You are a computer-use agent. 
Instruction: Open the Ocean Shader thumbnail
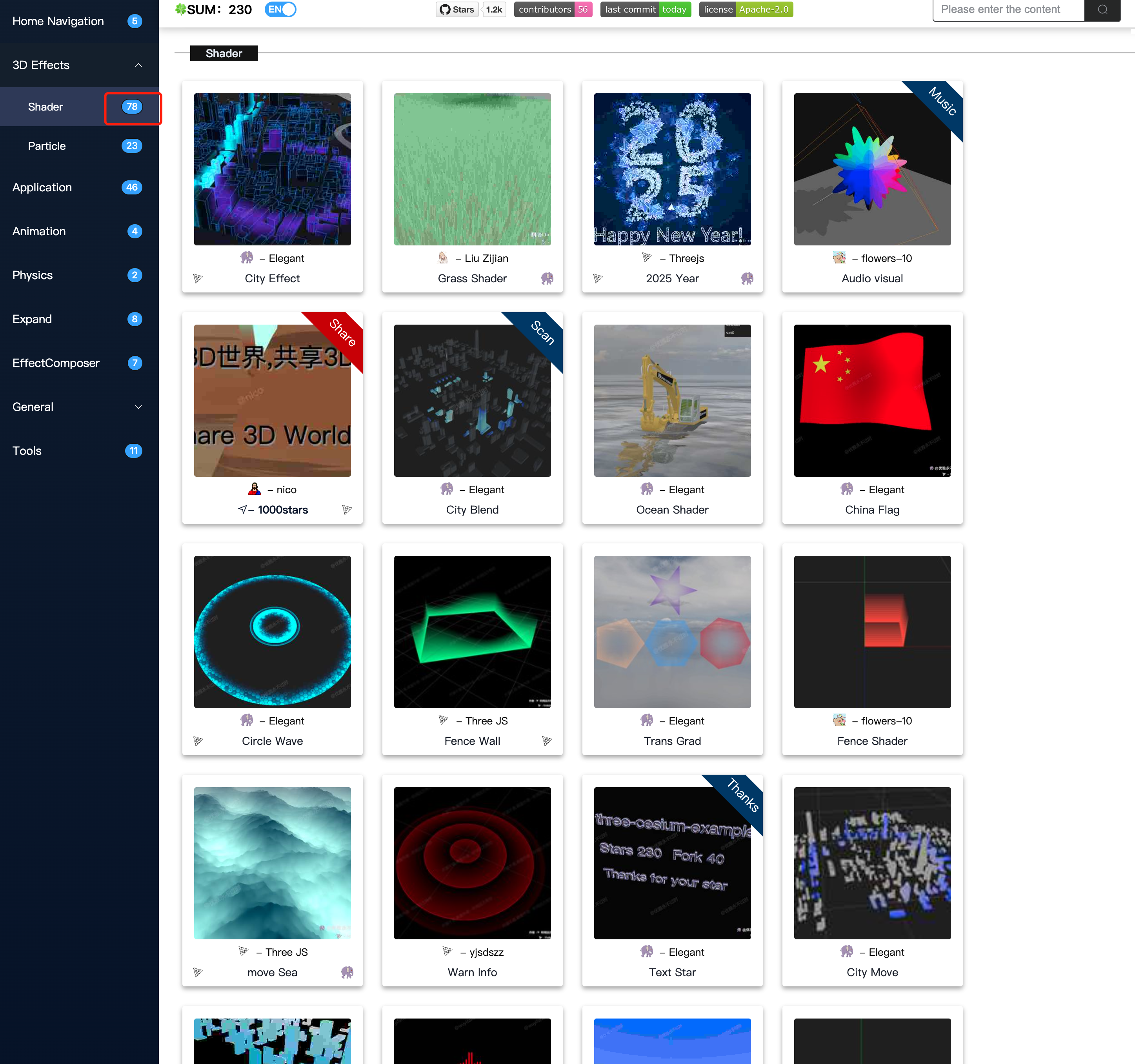tap(673, 401)
